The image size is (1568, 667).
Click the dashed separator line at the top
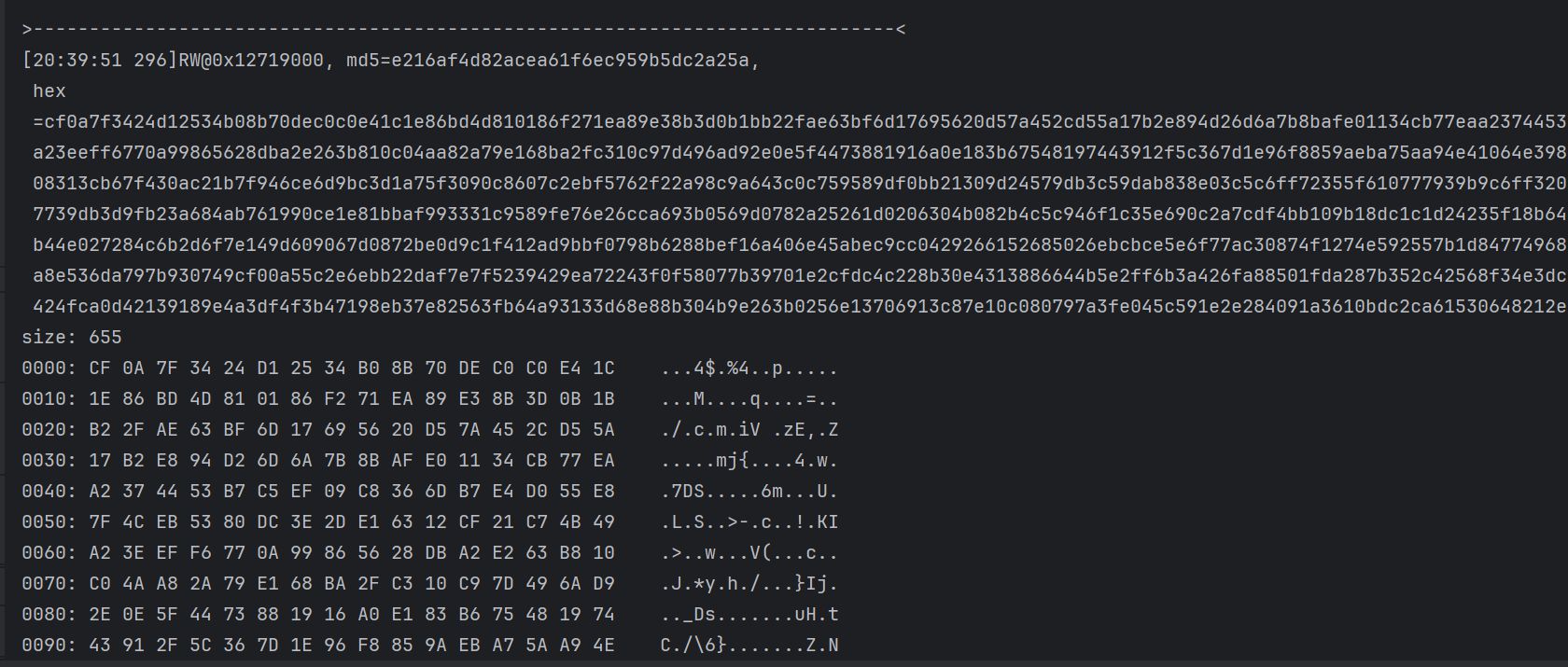point(464,30)
